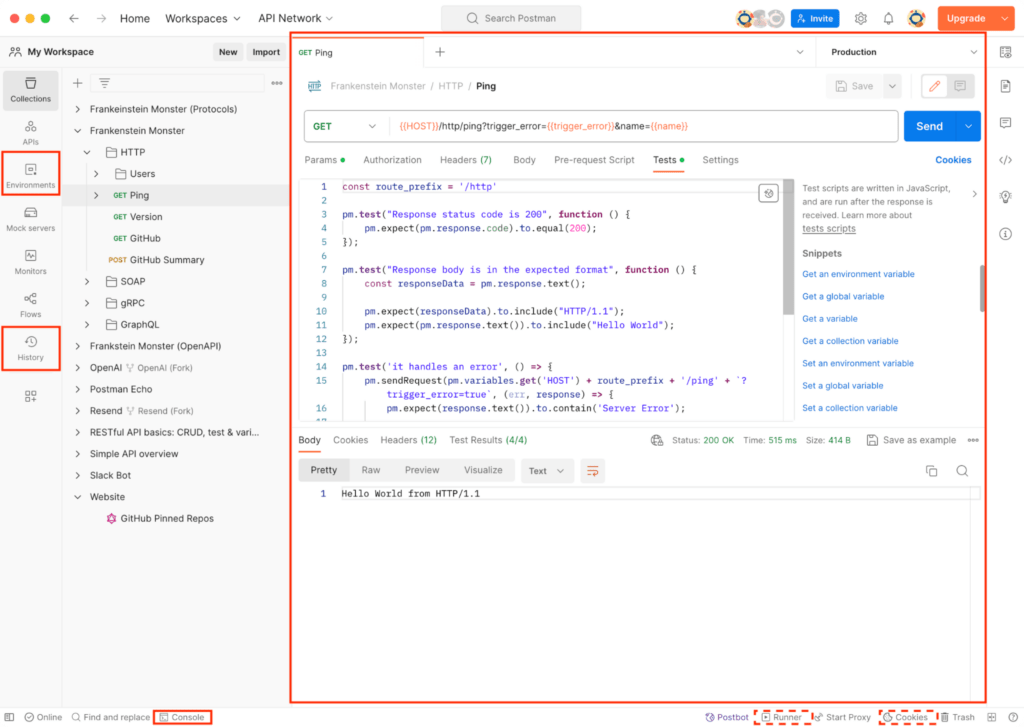Open the Send button dropdown arrow
The width and height of the screenshot is (1024, 727).
click(968, 127)
